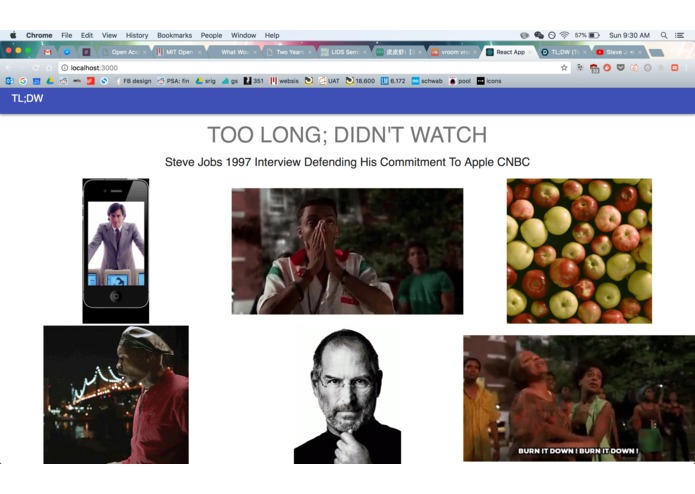Viewport: 695px width, 494px height.
Task: Switch to the Steve J YouTube tab
Action: (620, 52)
